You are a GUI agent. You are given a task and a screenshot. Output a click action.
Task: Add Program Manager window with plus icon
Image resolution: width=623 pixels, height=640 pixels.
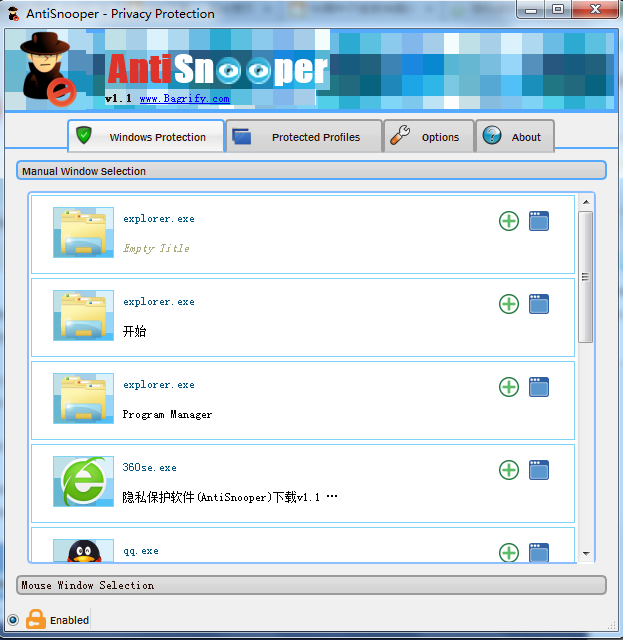509,387
